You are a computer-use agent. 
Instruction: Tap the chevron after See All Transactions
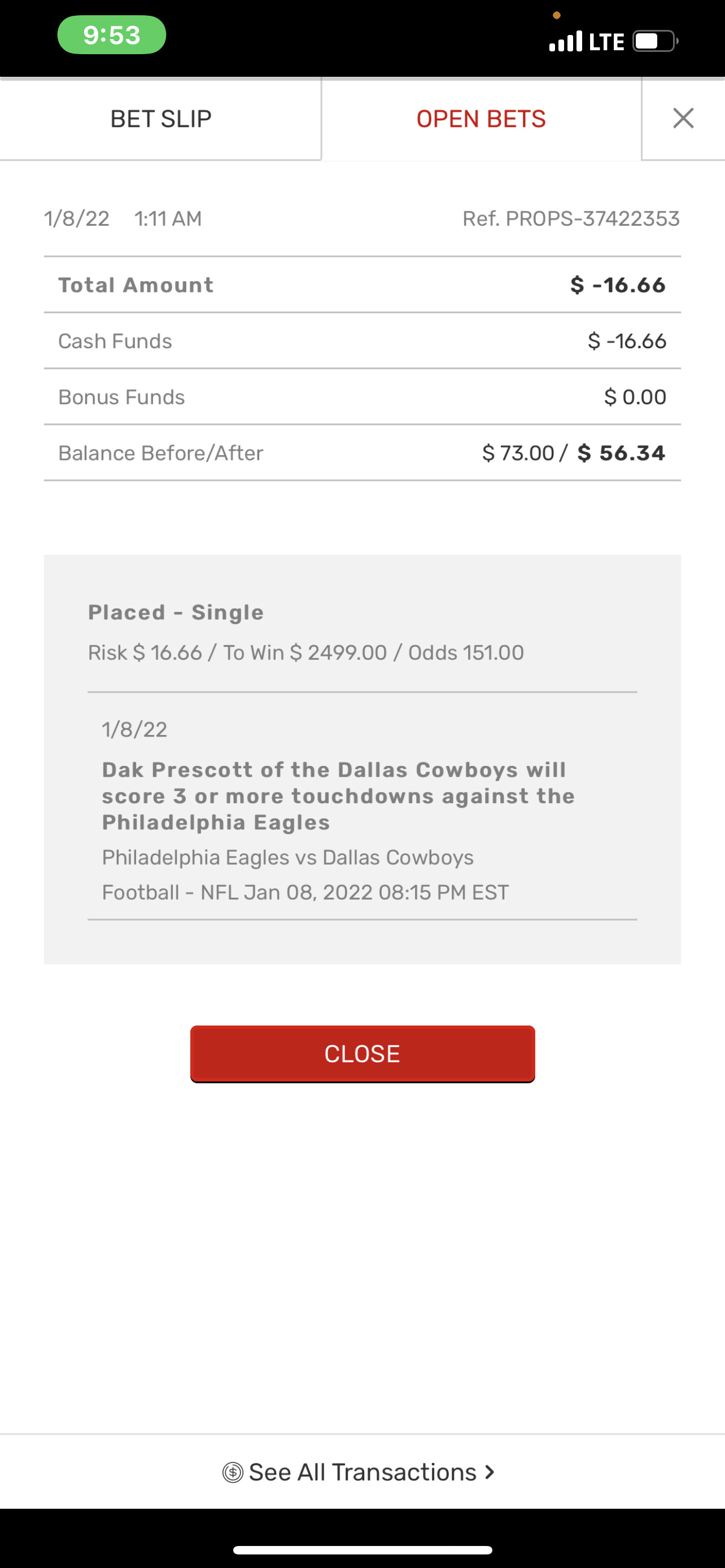tap(490, 1472)
